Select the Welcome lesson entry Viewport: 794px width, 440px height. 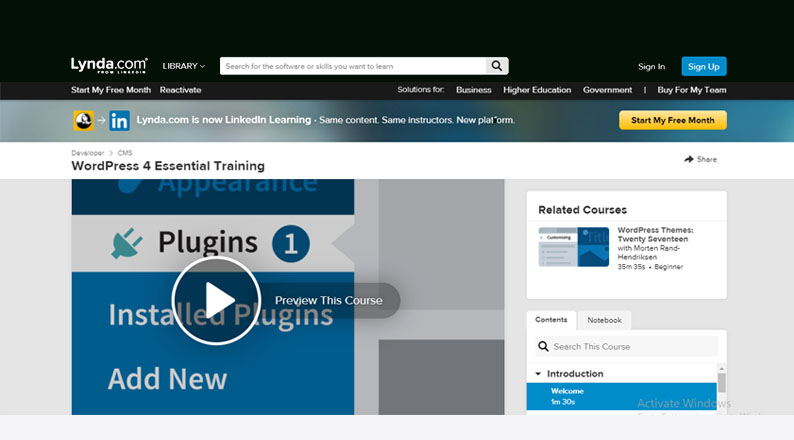[x=621, y=396]
